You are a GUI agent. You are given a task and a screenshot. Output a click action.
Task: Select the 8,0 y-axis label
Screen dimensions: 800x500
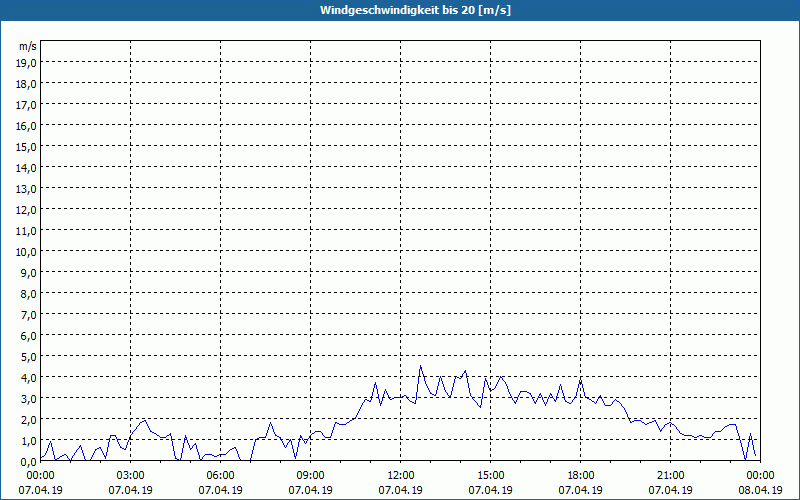click(x=29, y=294)
